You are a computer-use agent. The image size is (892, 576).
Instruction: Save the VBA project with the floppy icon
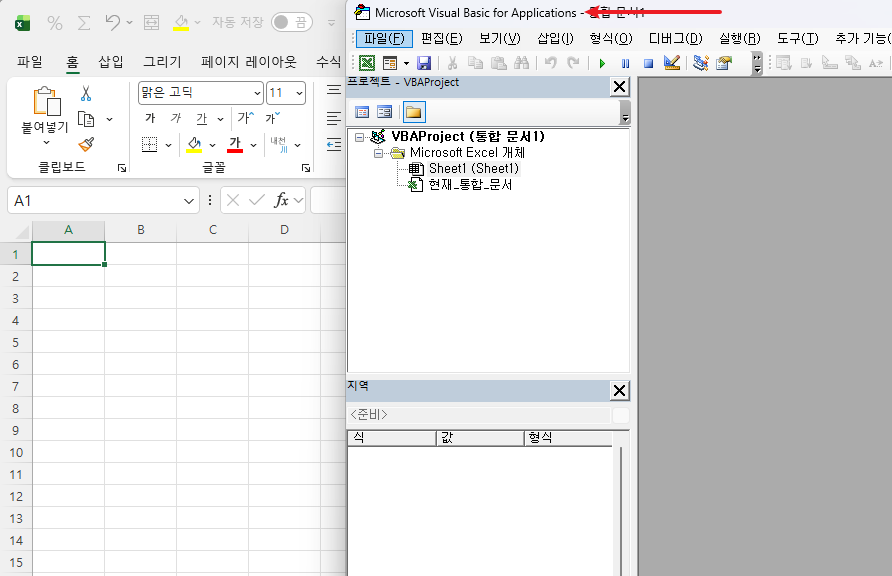424,63
